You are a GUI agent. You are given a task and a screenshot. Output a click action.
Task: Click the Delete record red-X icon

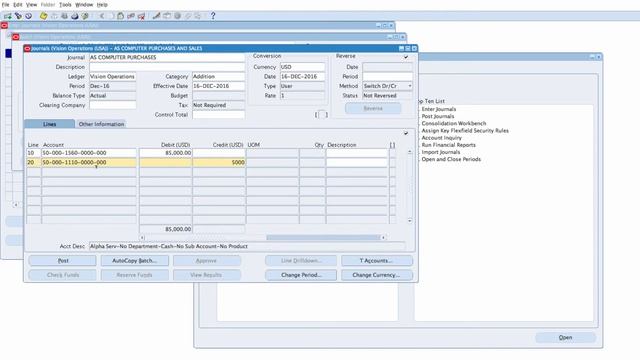[141, 16]
